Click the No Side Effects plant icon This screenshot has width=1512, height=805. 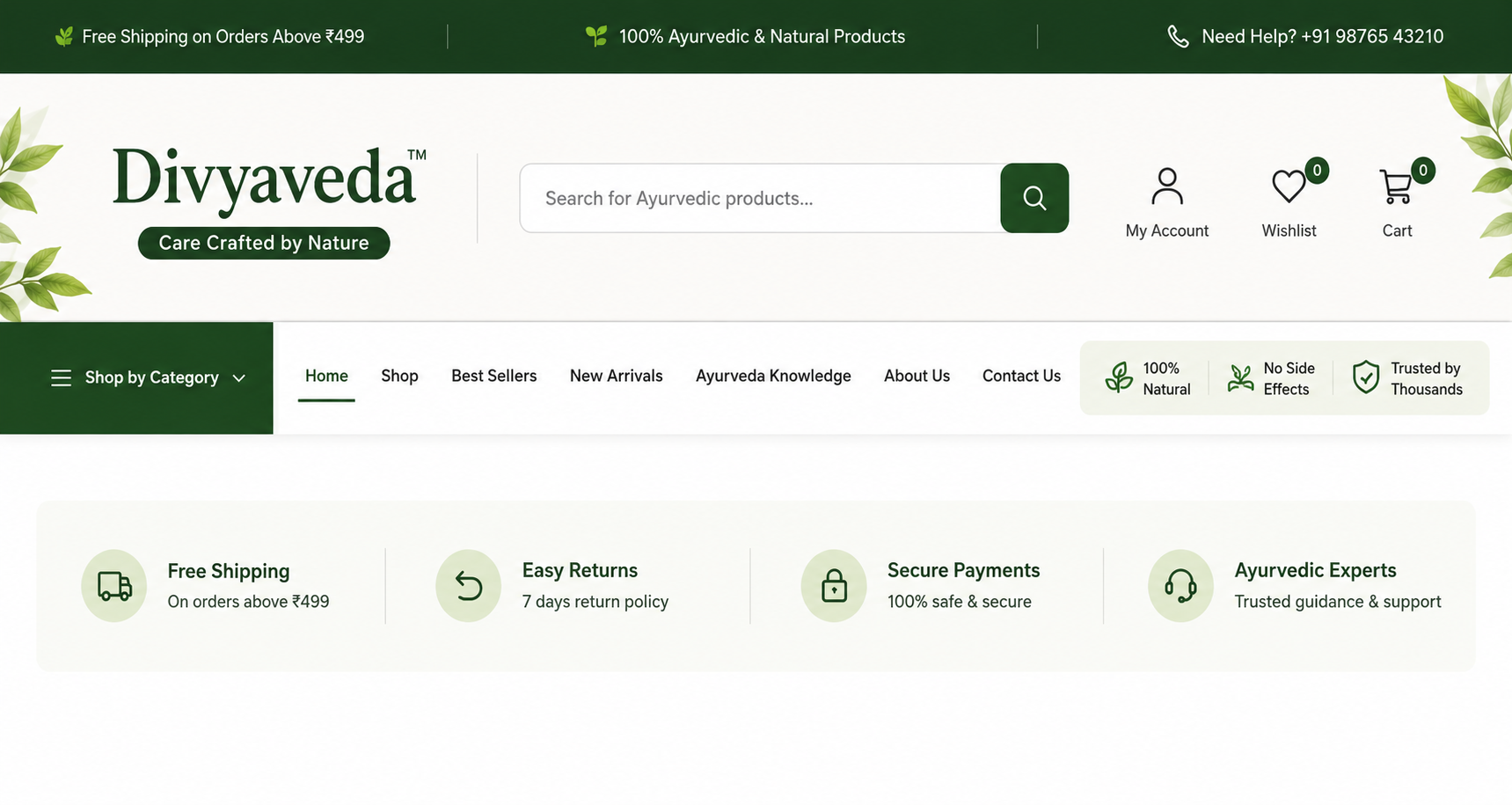(1240, 378)
